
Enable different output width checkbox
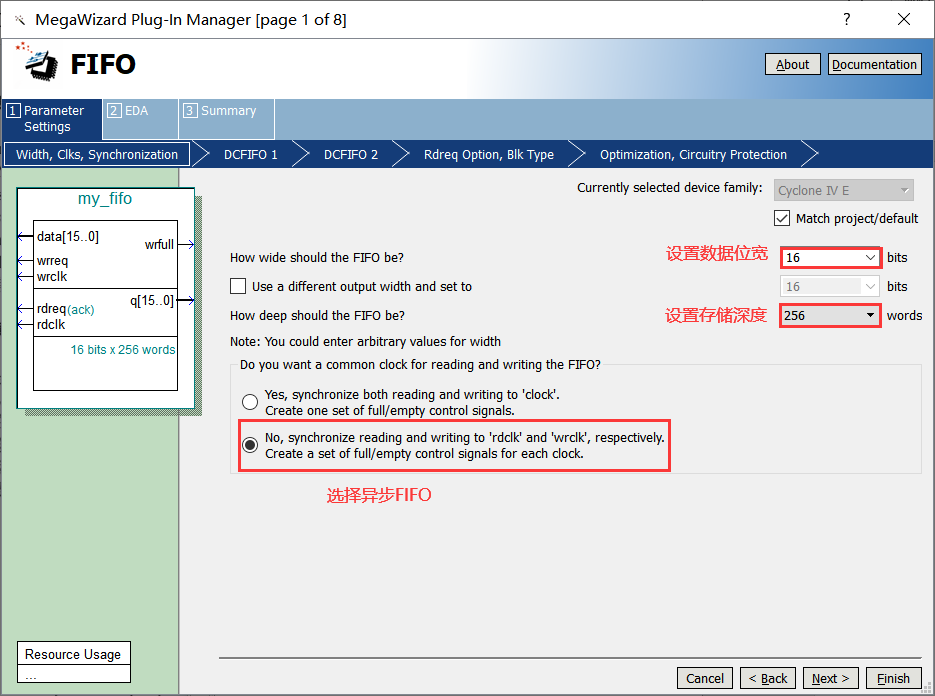coord(238,286)
